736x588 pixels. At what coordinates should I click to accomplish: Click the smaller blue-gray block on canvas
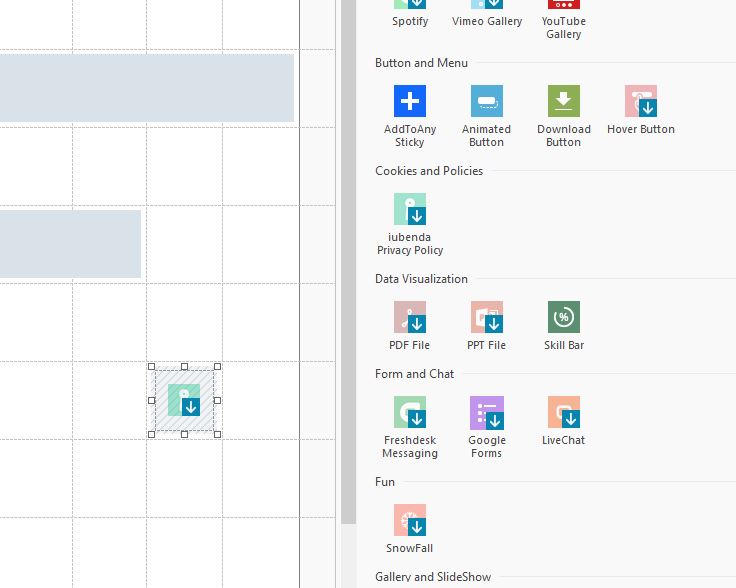70,244
